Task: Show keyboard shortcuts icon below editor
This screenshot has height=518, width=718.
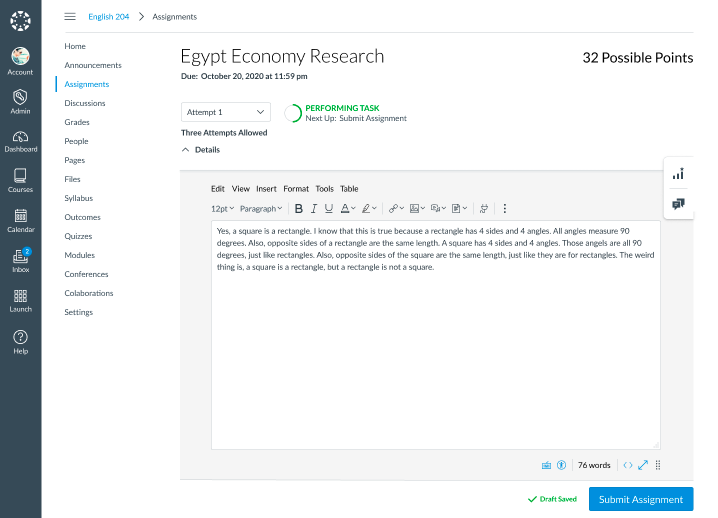Action: coord(546,465)
